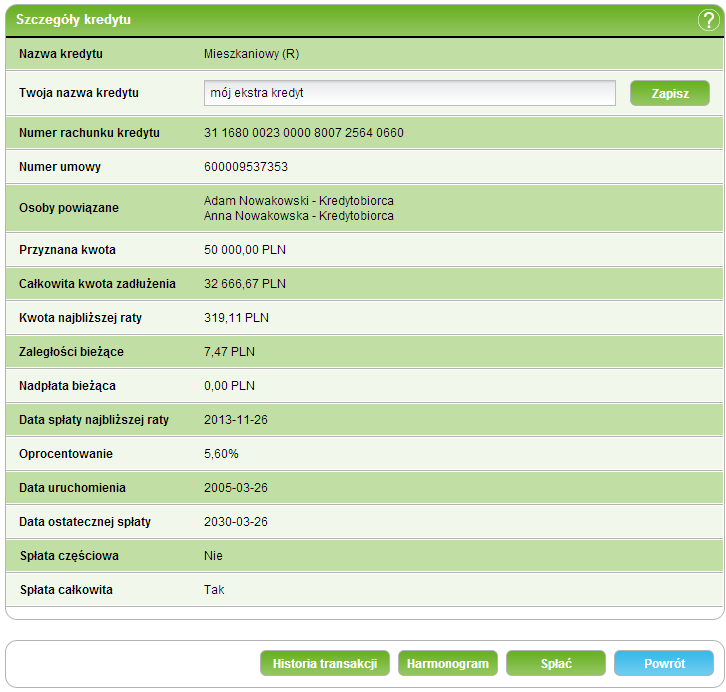Viewport: 726px width, 692px height.
Task: Open the Harmonogram schedule
Action: click(448, 663)
